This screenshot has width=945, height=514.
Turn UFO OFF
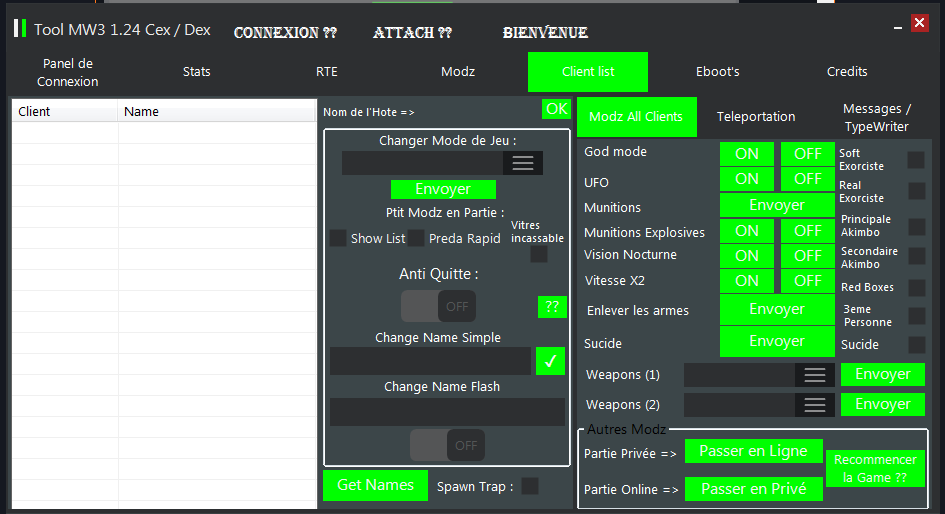coord(808,179)
